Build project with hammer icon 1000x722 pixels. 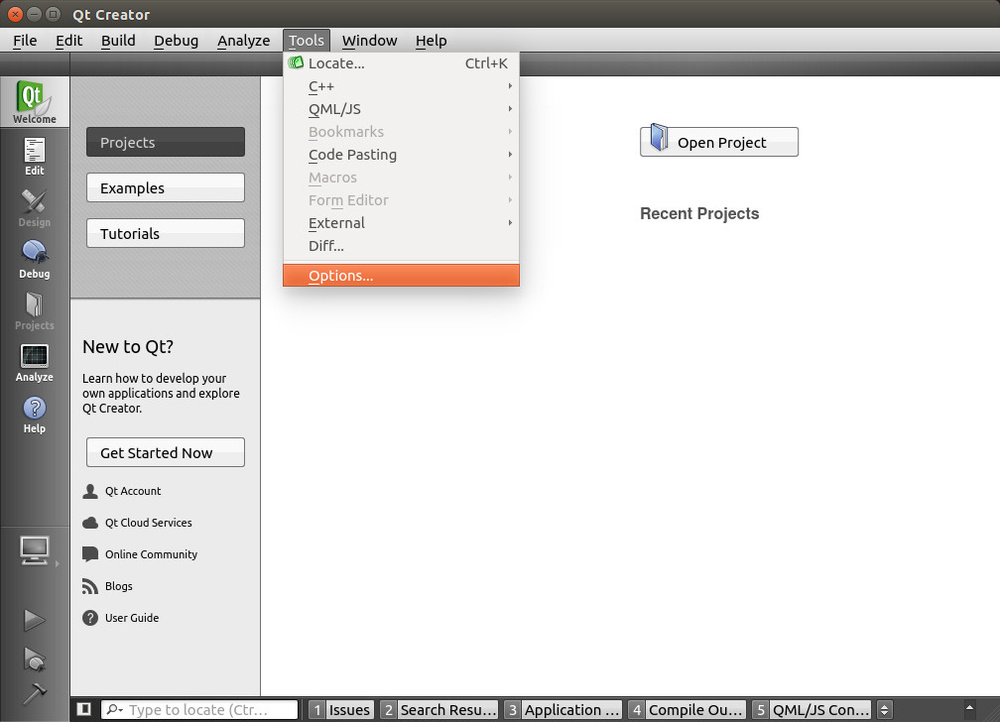pos(34,693)
